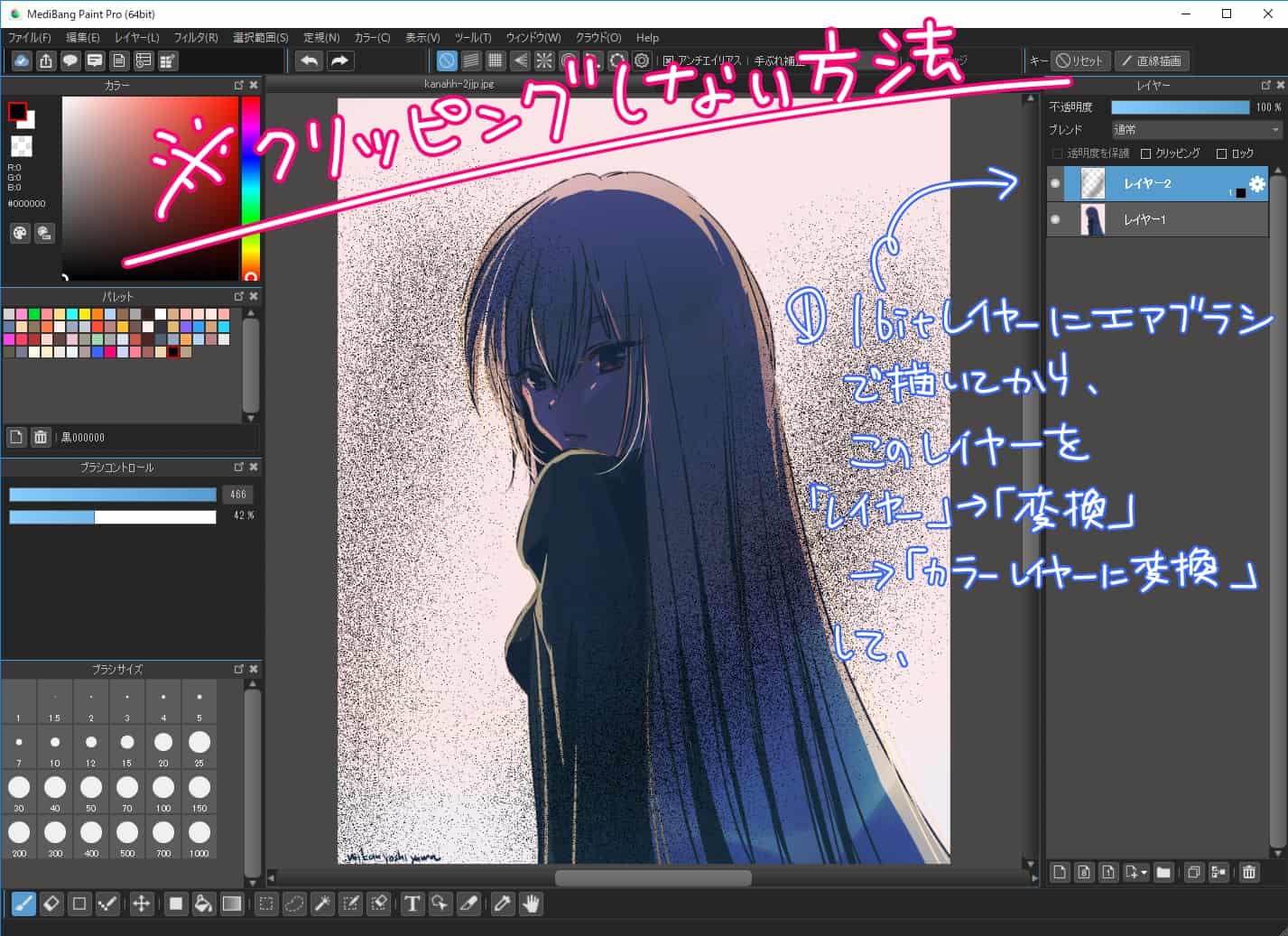Open the 編集(E) menu
This screenshot has width=1288, height=936.
point(82,38)
